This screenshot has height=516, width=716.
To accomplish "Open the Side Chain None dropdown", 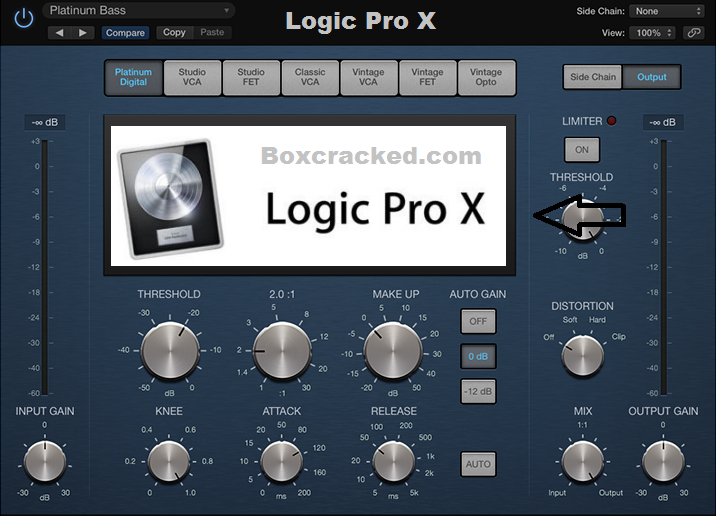I will coord(667,11).
